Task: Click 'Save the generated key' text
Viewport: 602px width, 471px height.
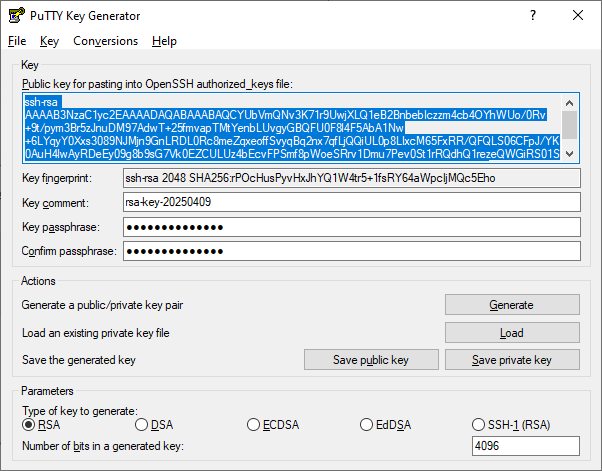Action: point(79,360)
